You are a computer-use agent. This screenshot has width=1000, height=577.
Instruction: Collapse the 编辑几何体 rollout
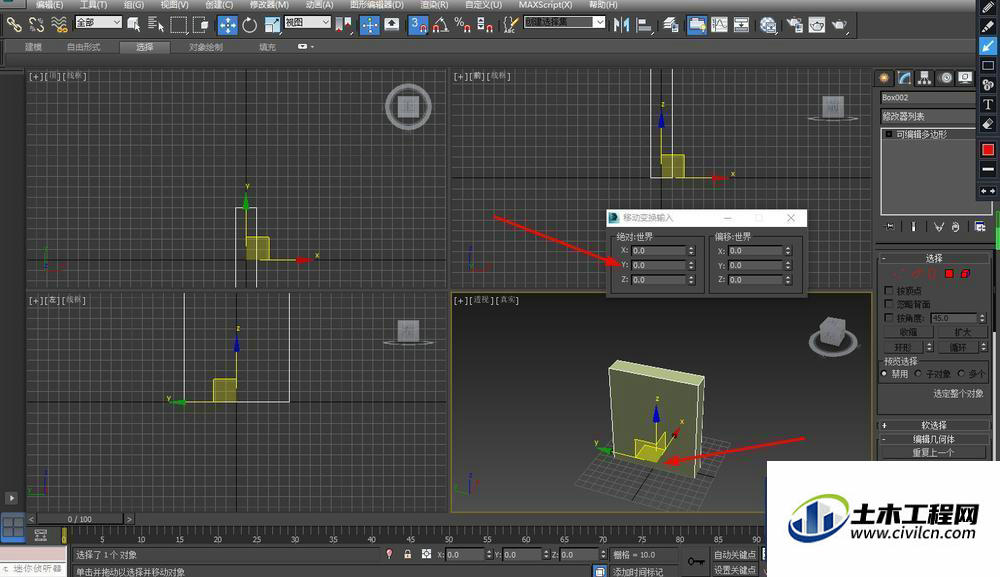click(934, 439)
